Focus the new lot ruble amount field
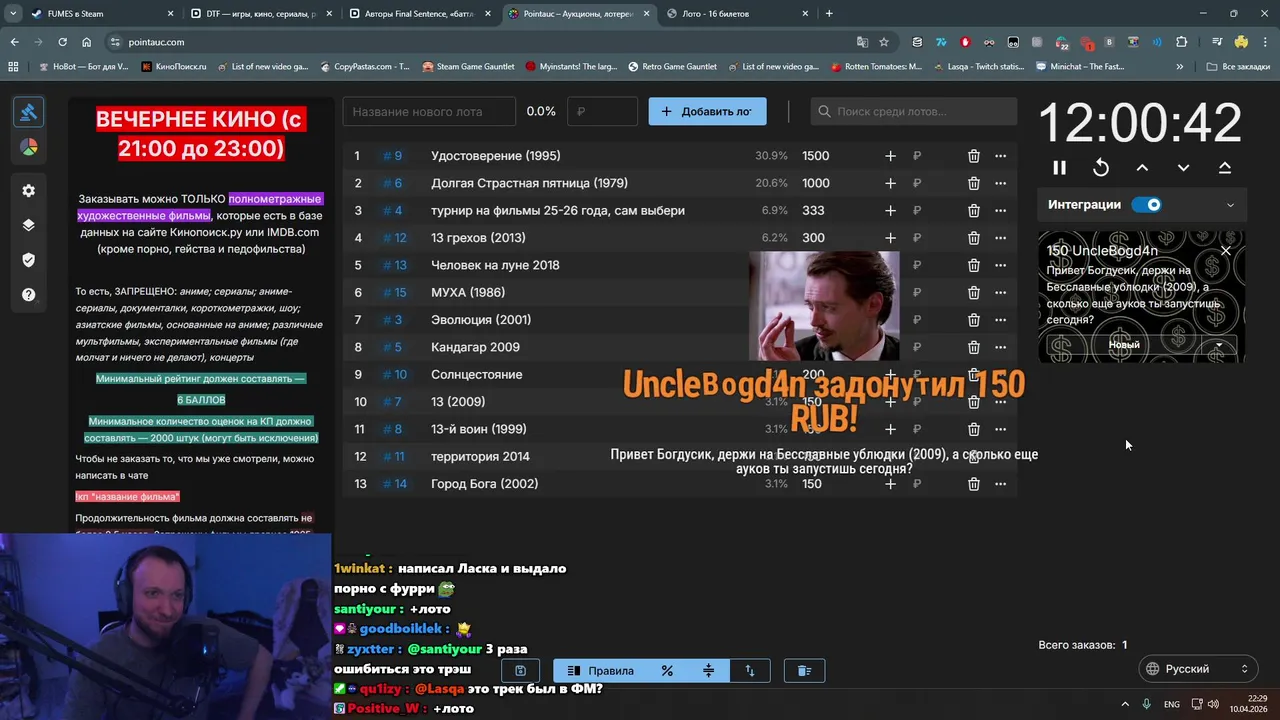The height and width of the screenshot is (720, 1280). (602, 112)
